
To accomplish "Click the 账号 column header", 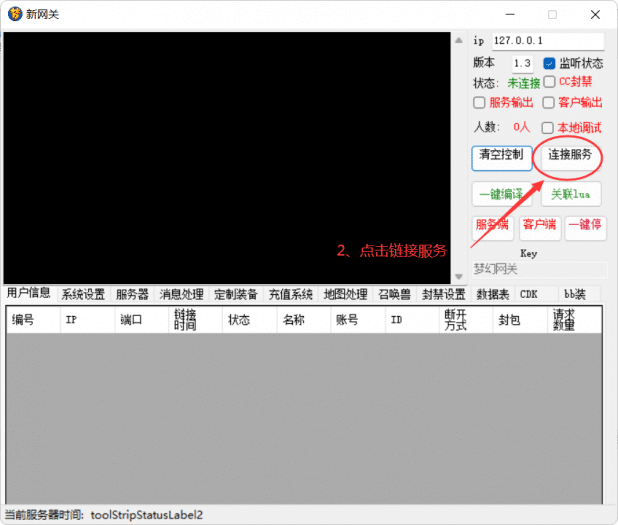I will tap(358, 320).
